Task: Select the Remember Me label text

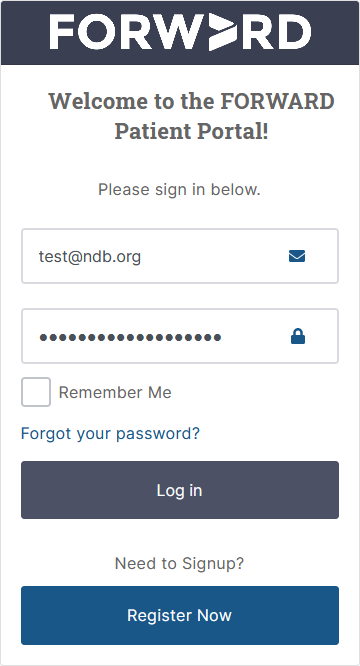Action: tap(115, 392)
